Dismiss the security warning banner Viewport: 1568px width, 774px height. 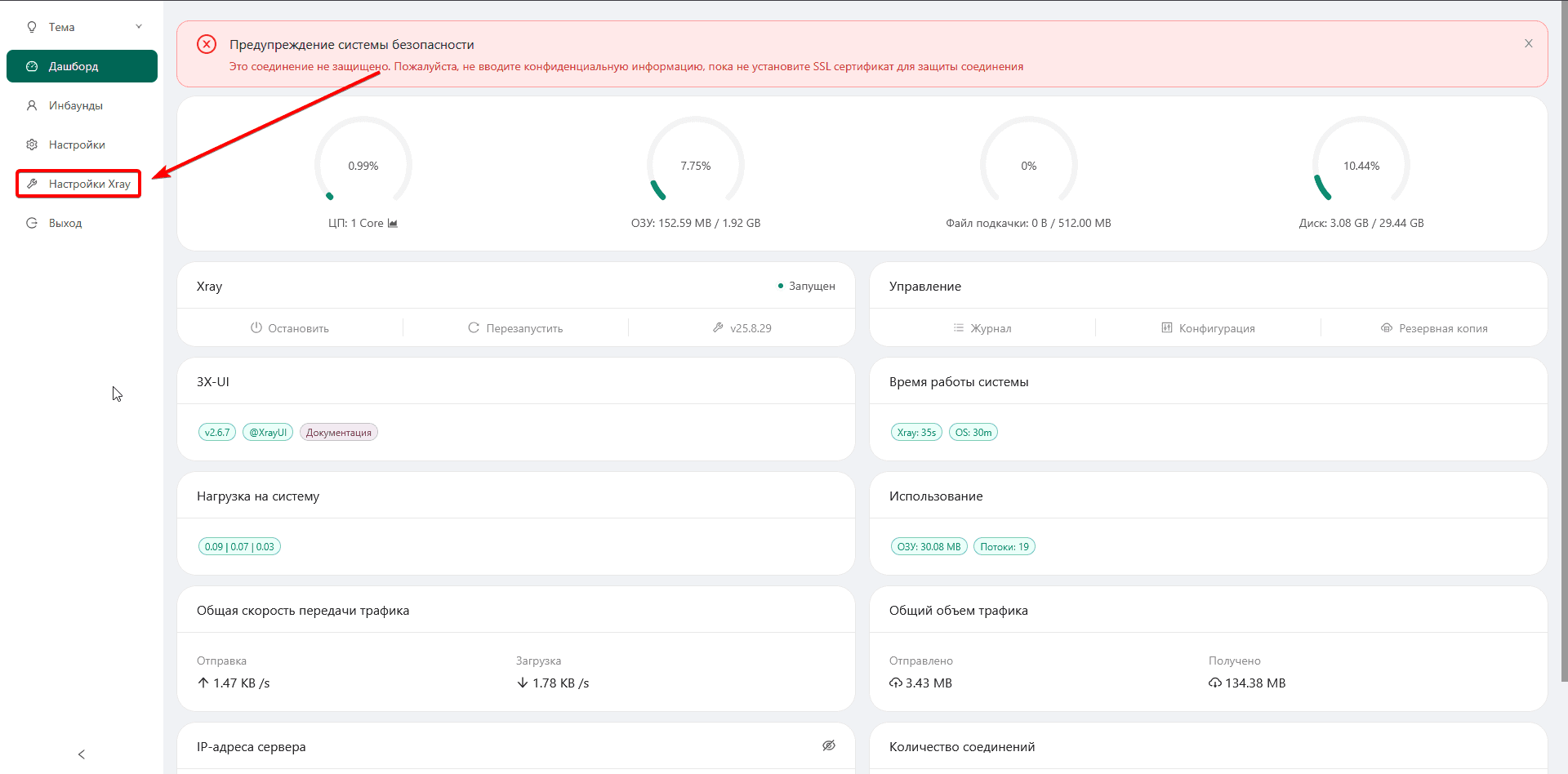click(x=1529, y=43)
